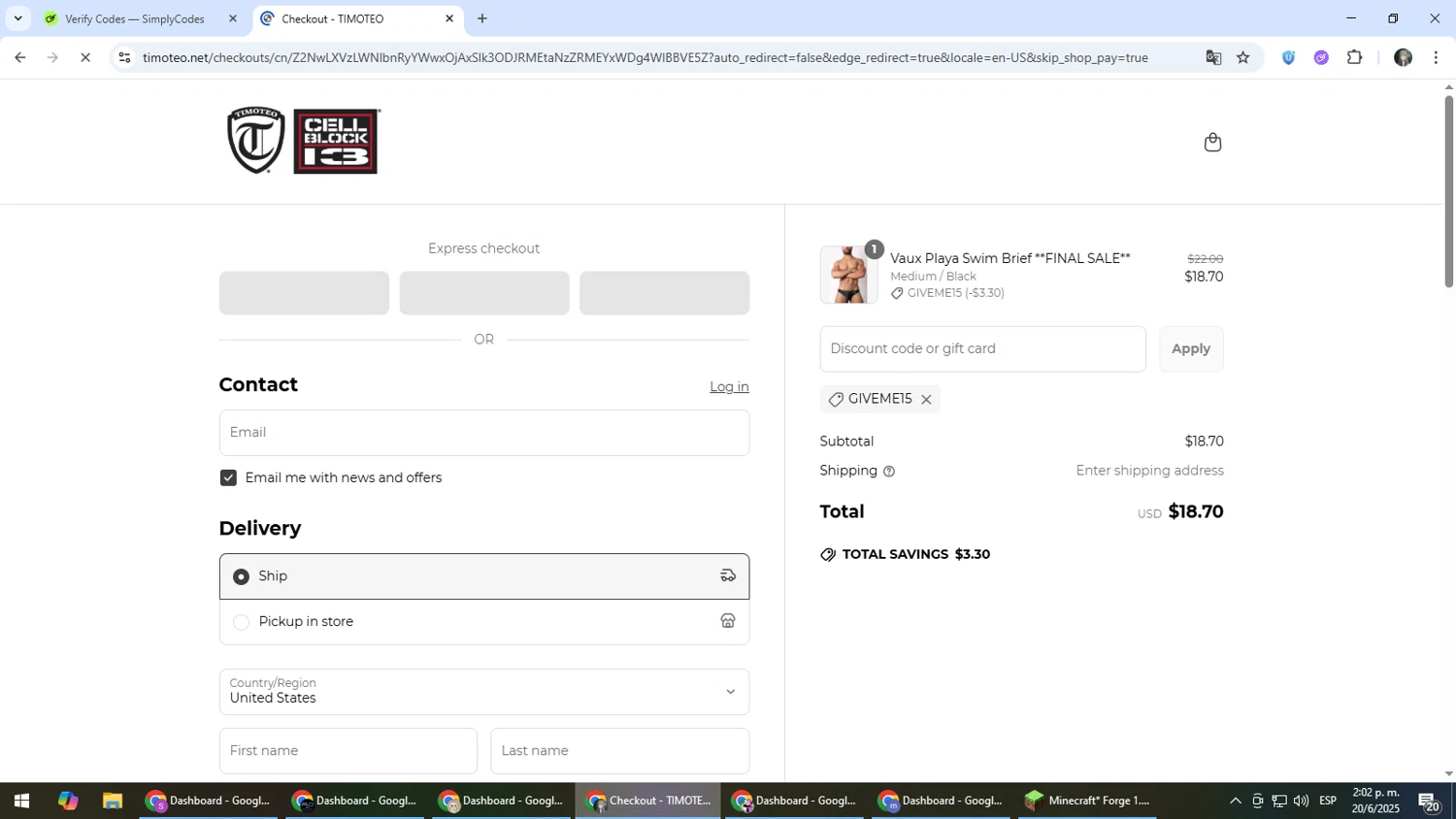The height and width of the screenshot is (819, 1456).
Task: Click the Vaux Playa Swim Brief title
Action: click(1010, 259)
